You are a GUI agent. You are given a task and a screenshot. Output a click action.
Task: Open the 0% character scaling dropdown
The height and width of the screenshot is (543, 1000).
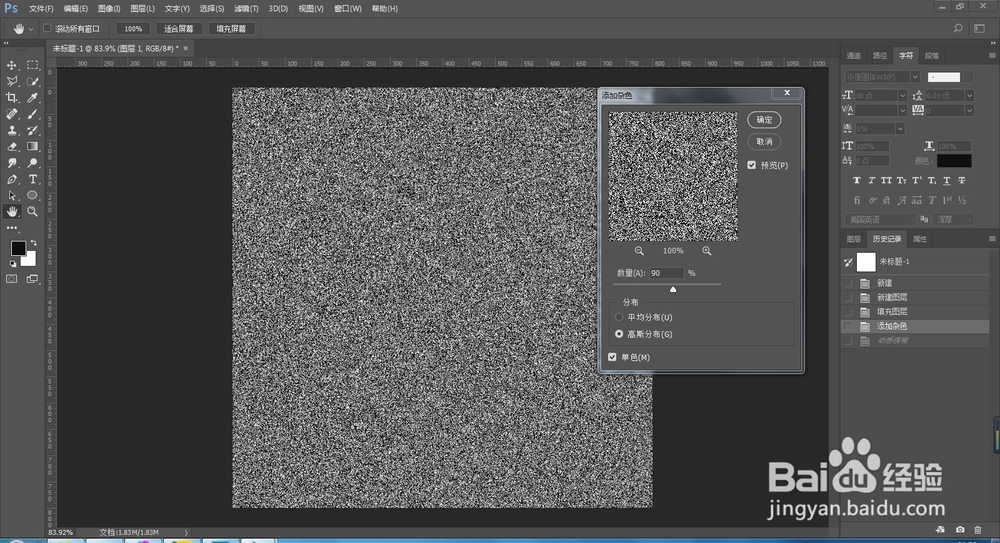click(x=900, y=128)
